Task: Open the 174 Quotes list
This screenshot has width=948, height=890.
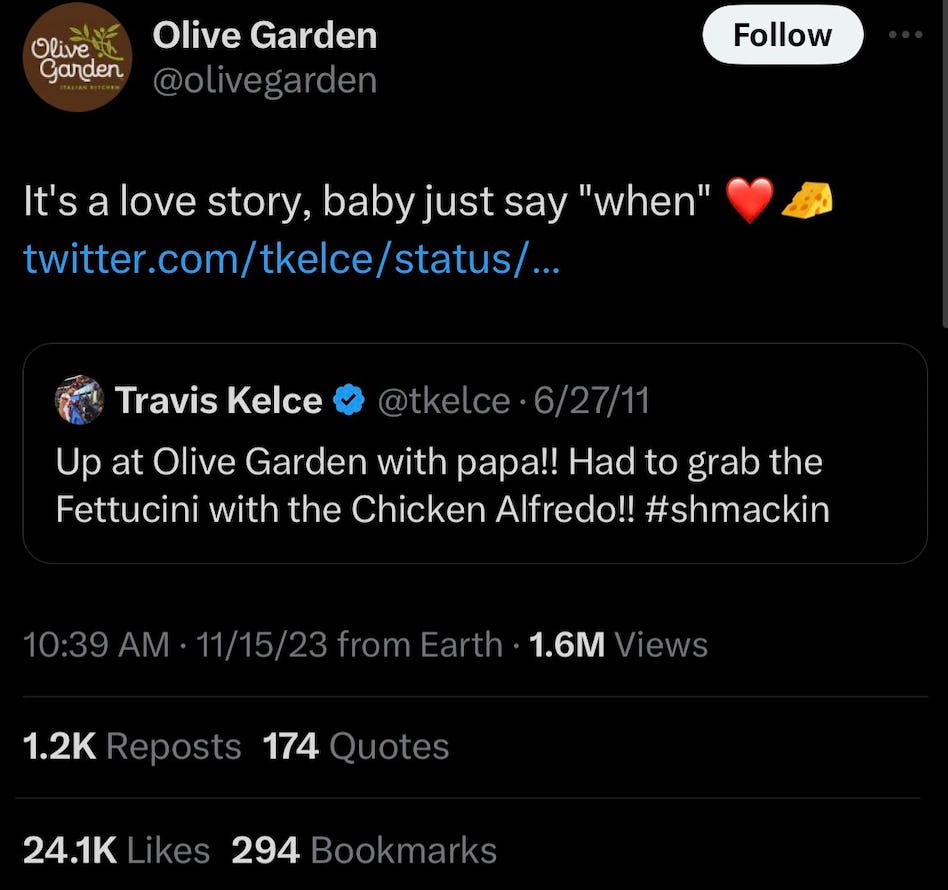Action: [354, 745]
